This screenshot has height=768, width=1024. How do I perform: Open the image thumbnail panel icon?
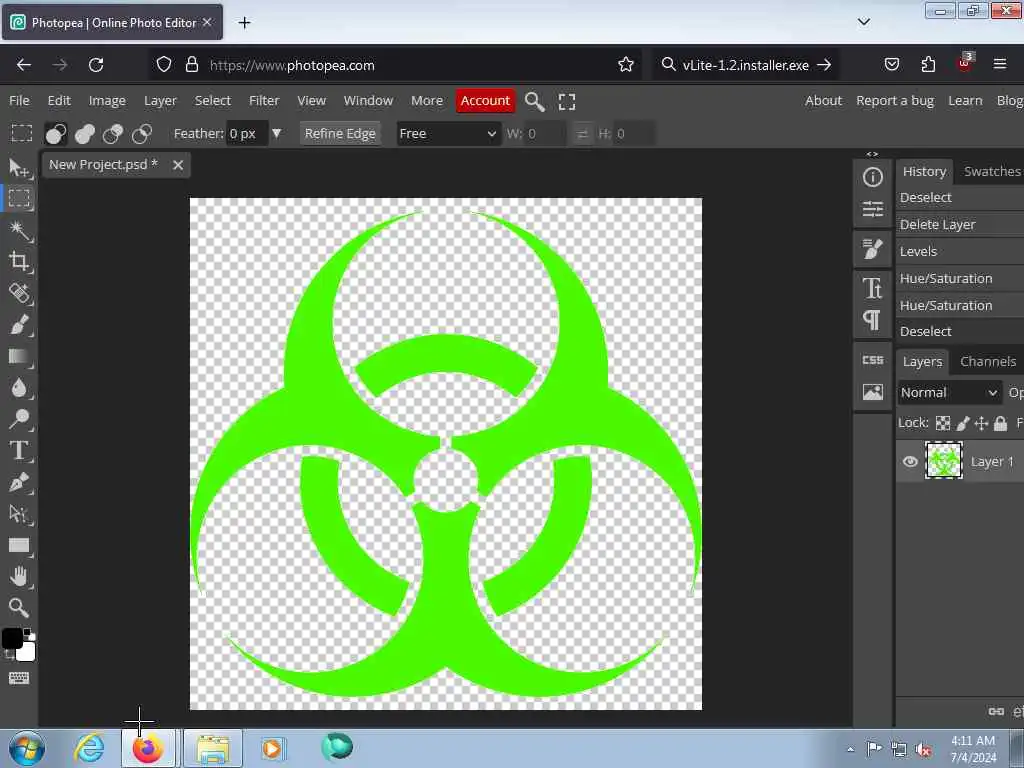click(872, 392)
